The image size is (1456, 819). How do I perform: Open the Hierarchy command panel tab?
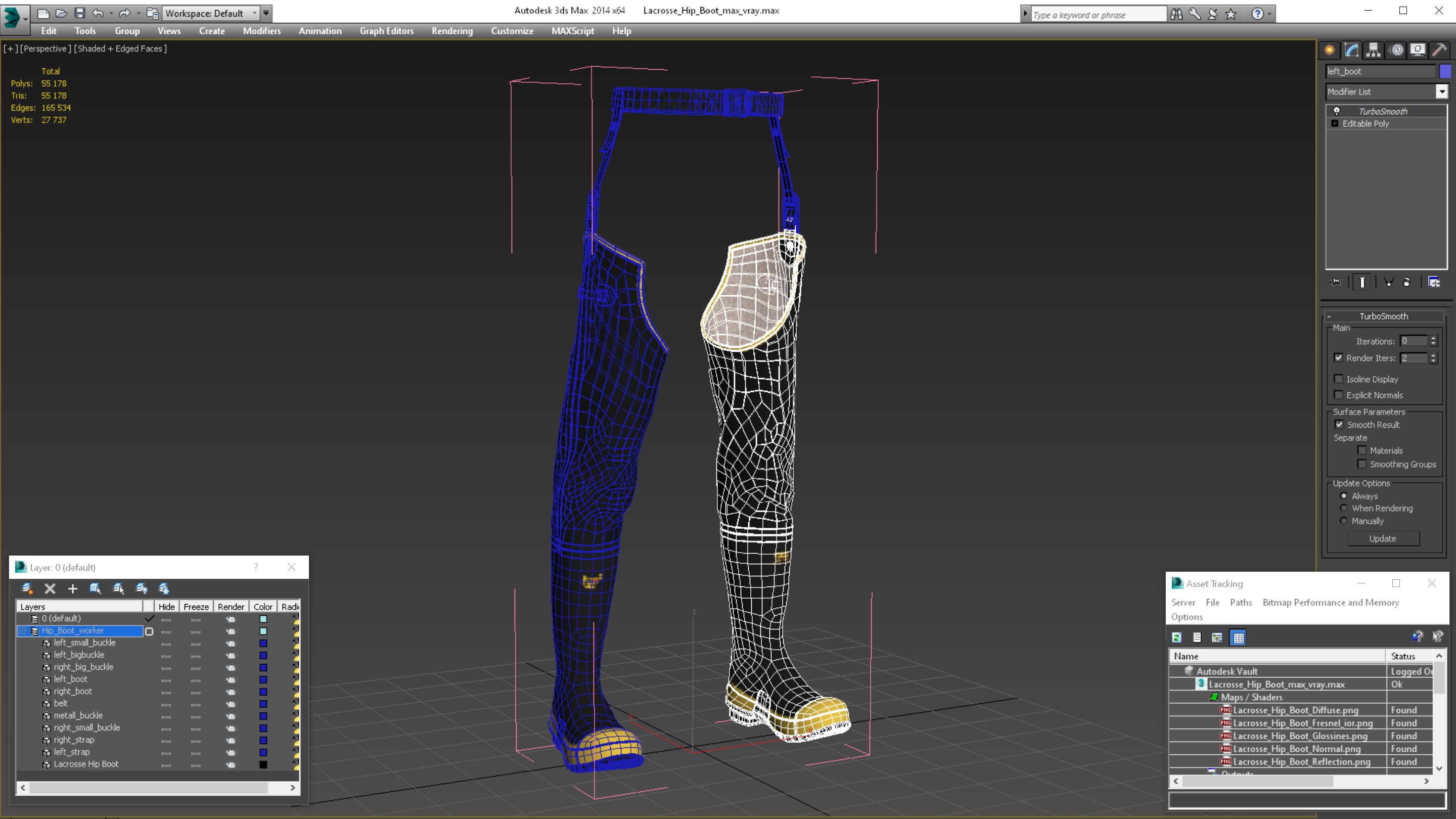click(1374, 51)
